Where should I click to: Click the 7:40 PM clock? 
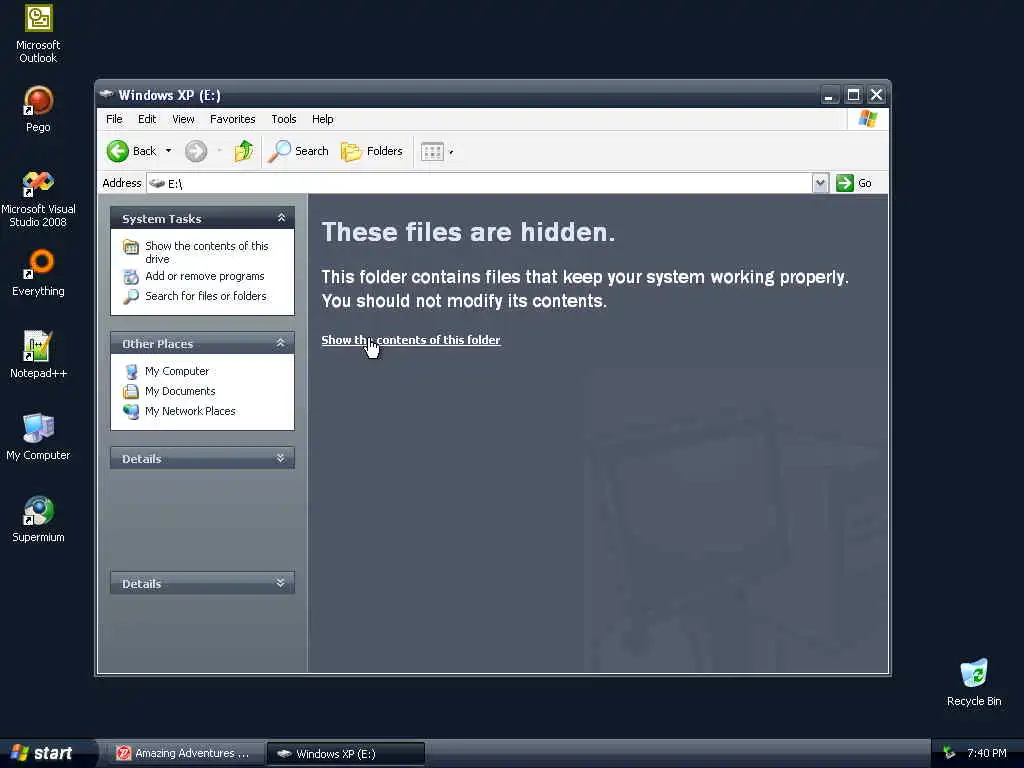(987, 753)
